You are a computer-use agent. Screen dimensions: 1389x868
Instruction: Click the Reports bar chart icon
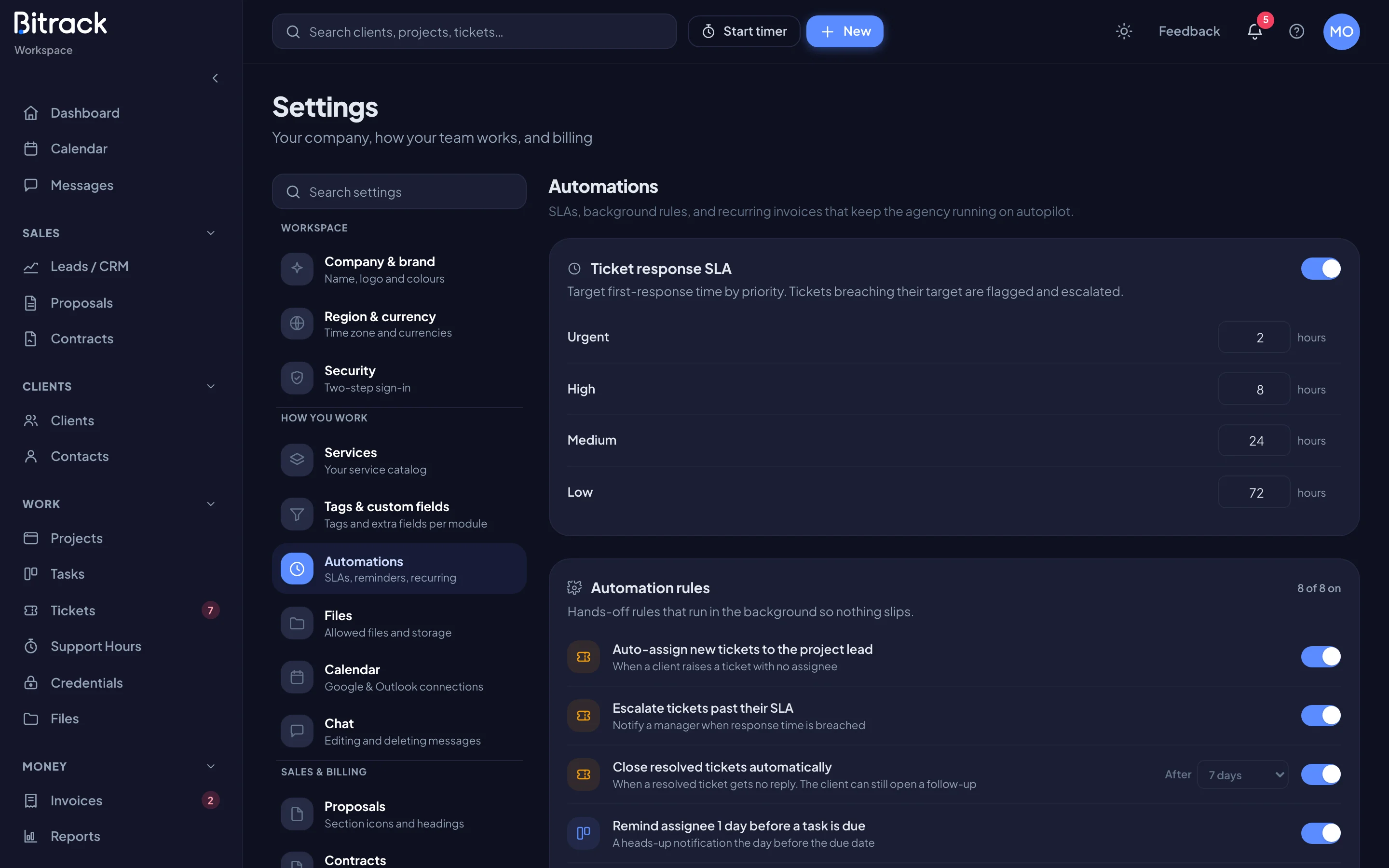(x=31, y=837)
